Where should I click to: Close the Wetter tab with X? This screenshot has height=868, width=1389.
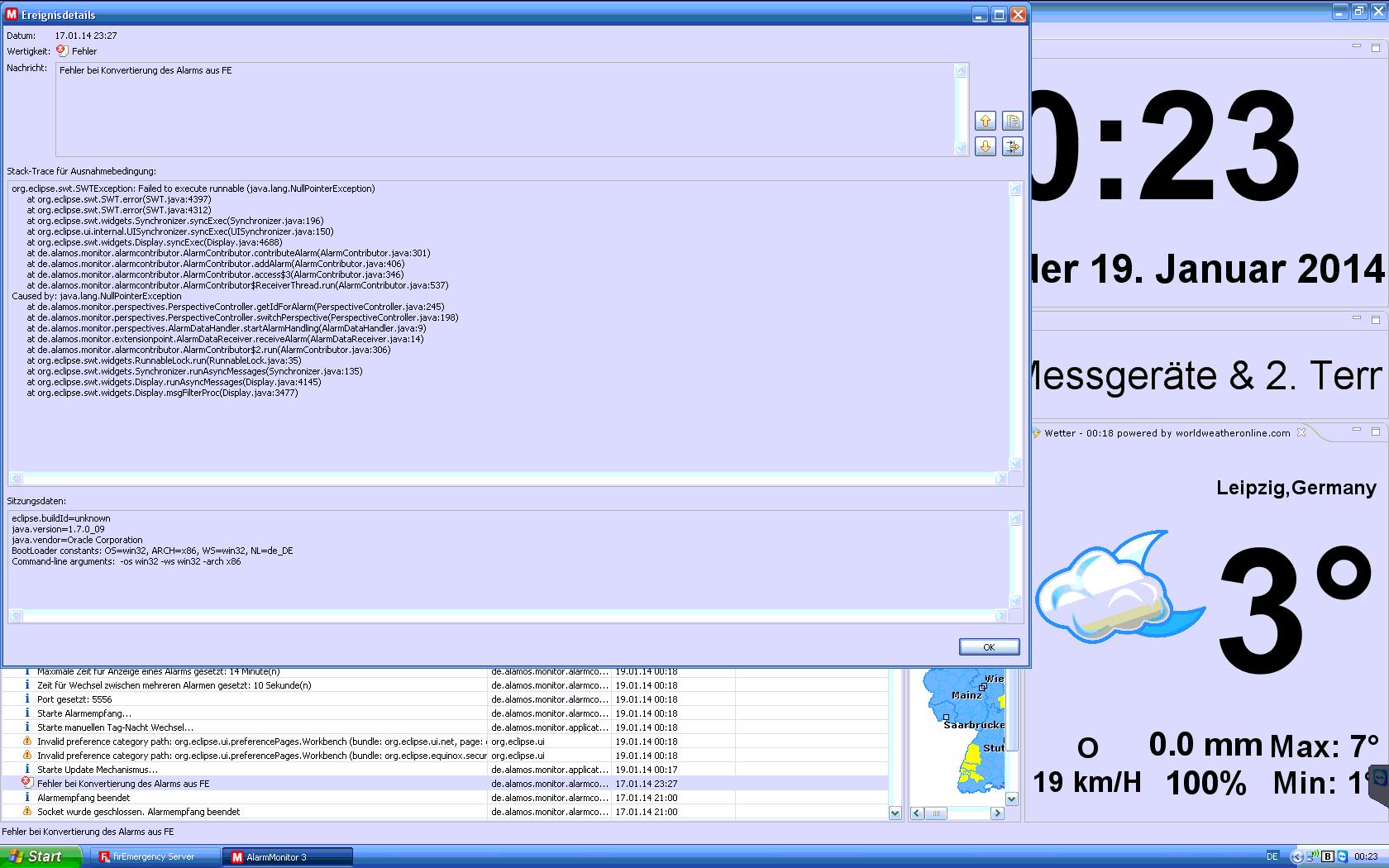pyautogui.click(x=1301, y=432)
